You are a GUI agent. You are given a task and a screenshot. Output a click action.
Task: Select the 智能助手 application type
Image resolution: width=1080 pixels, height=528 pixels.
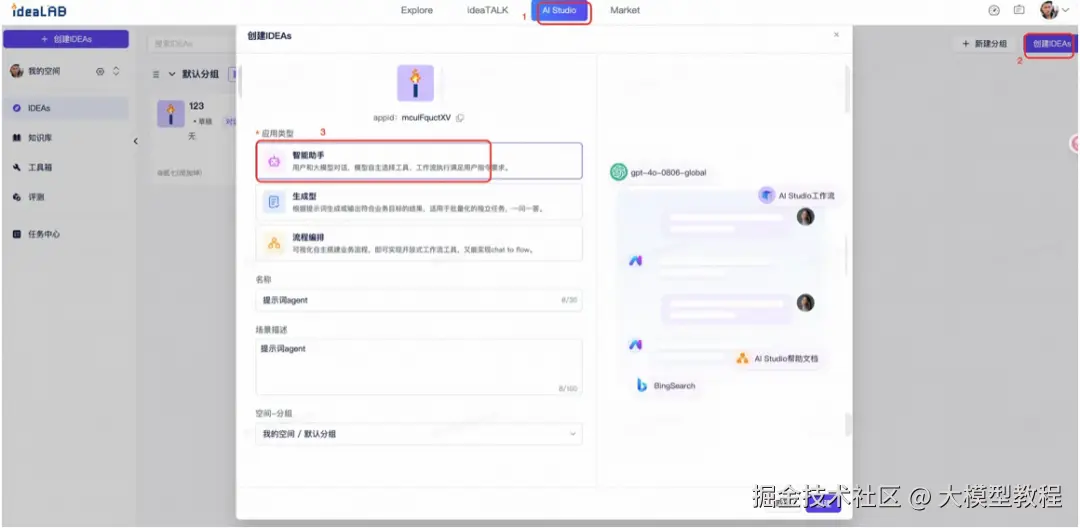click(x=419, y=161)
